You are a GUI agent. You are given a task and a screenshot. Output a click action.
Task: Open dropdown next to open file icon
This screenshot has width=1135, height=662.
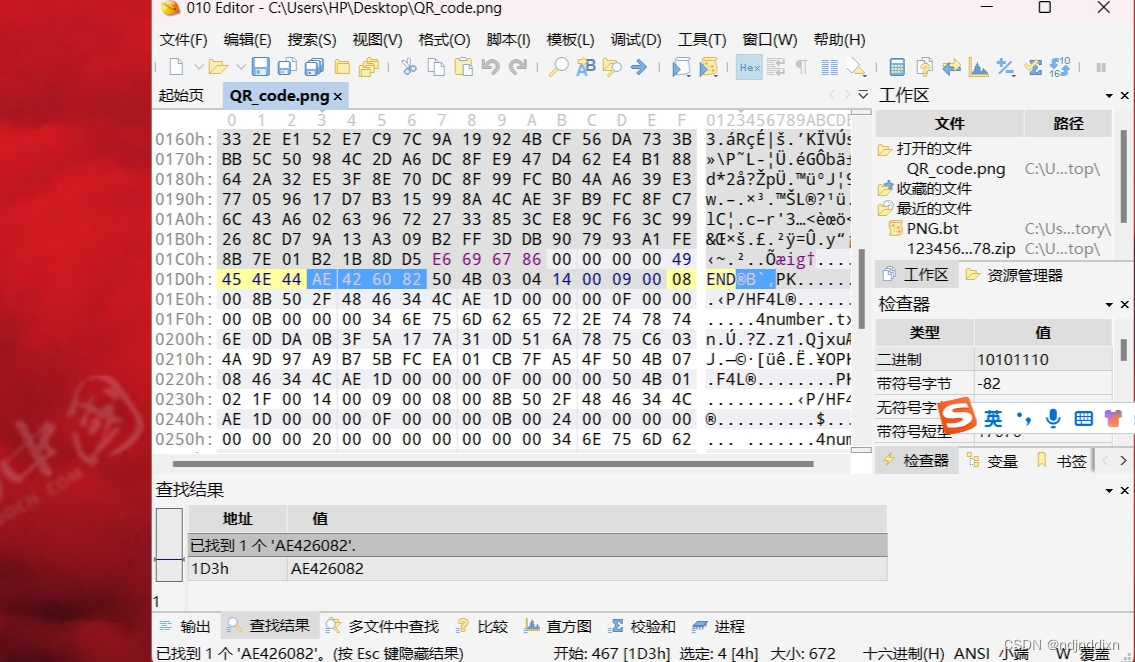pyautogui.click(x=240, y=67)
